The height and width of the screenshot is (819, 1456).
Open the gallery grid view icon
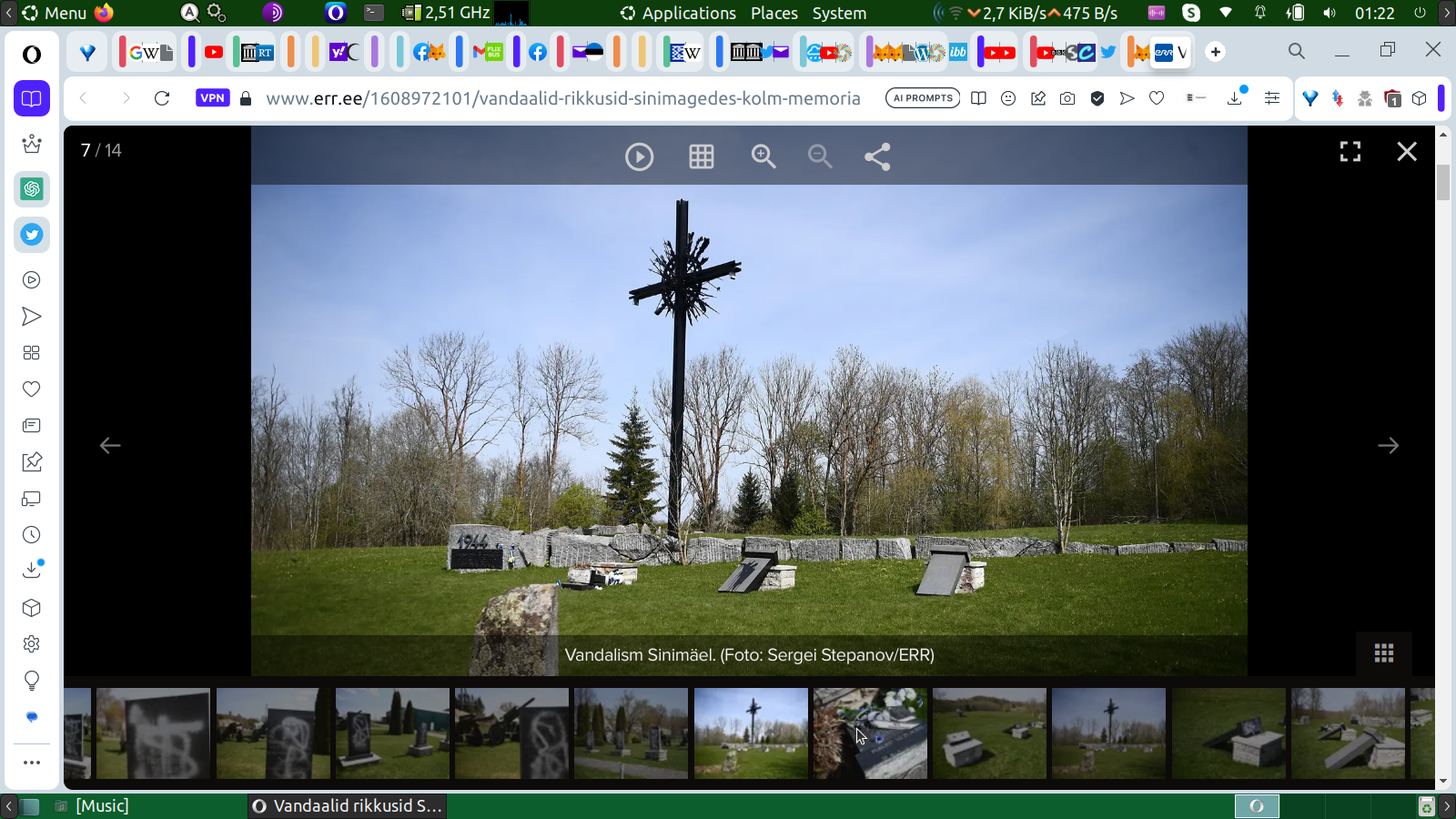701,157
